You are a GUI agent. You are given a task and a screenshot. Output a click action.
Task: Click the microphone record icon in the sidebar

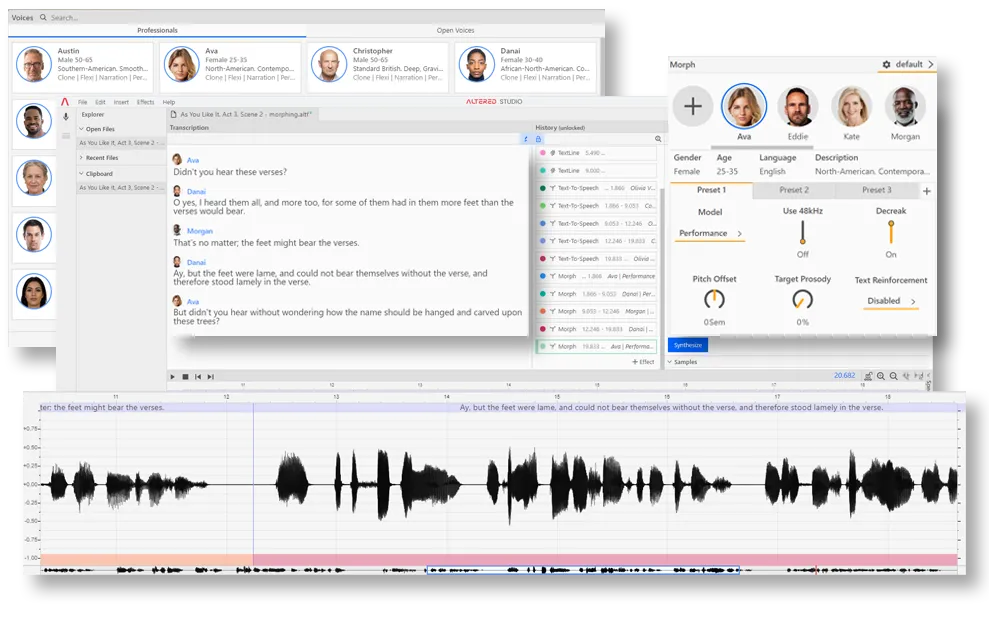(66, 117)
